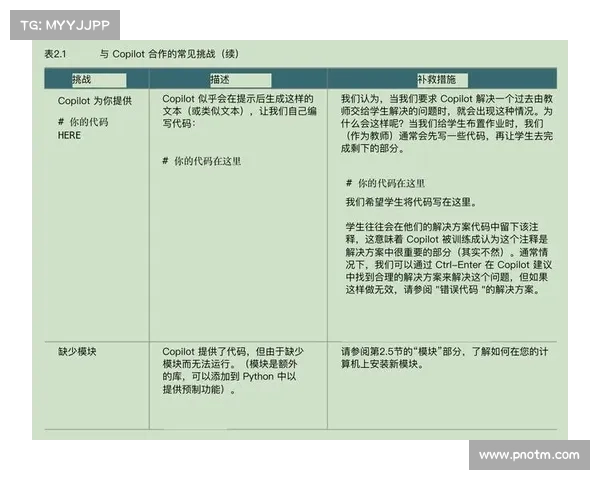This screenshot has height=480, width=600.
Task: Click the line containing "(其实不然)"
Action: (x=447, y=252)
